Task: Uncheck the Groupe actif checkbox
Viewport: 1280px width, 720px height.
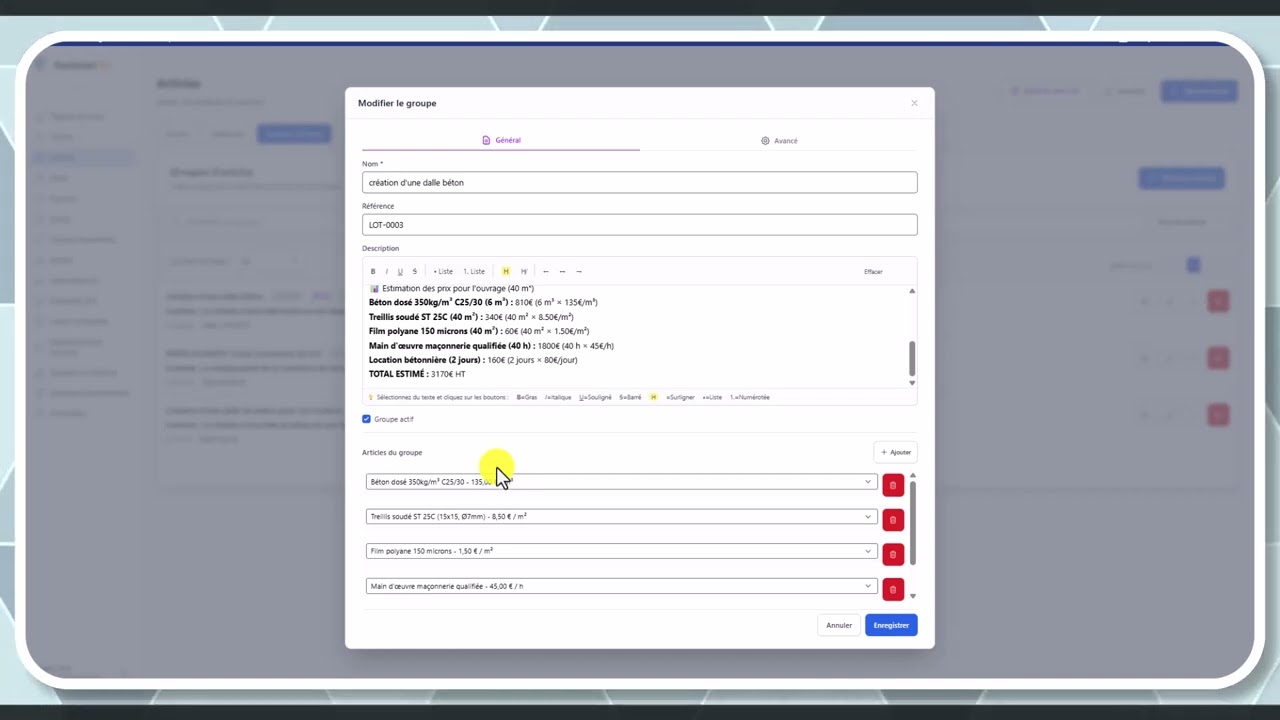Action: [x=366, y=419]
